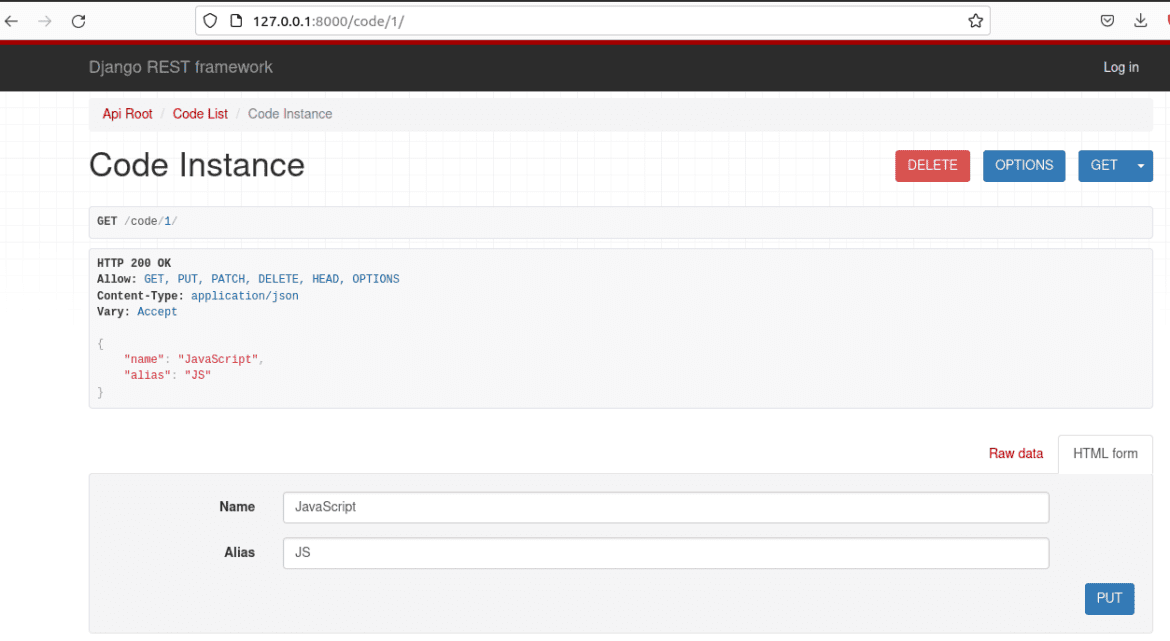Click the DELETE button
This screenshot has width=1170, height=641.
pos(932,165)
